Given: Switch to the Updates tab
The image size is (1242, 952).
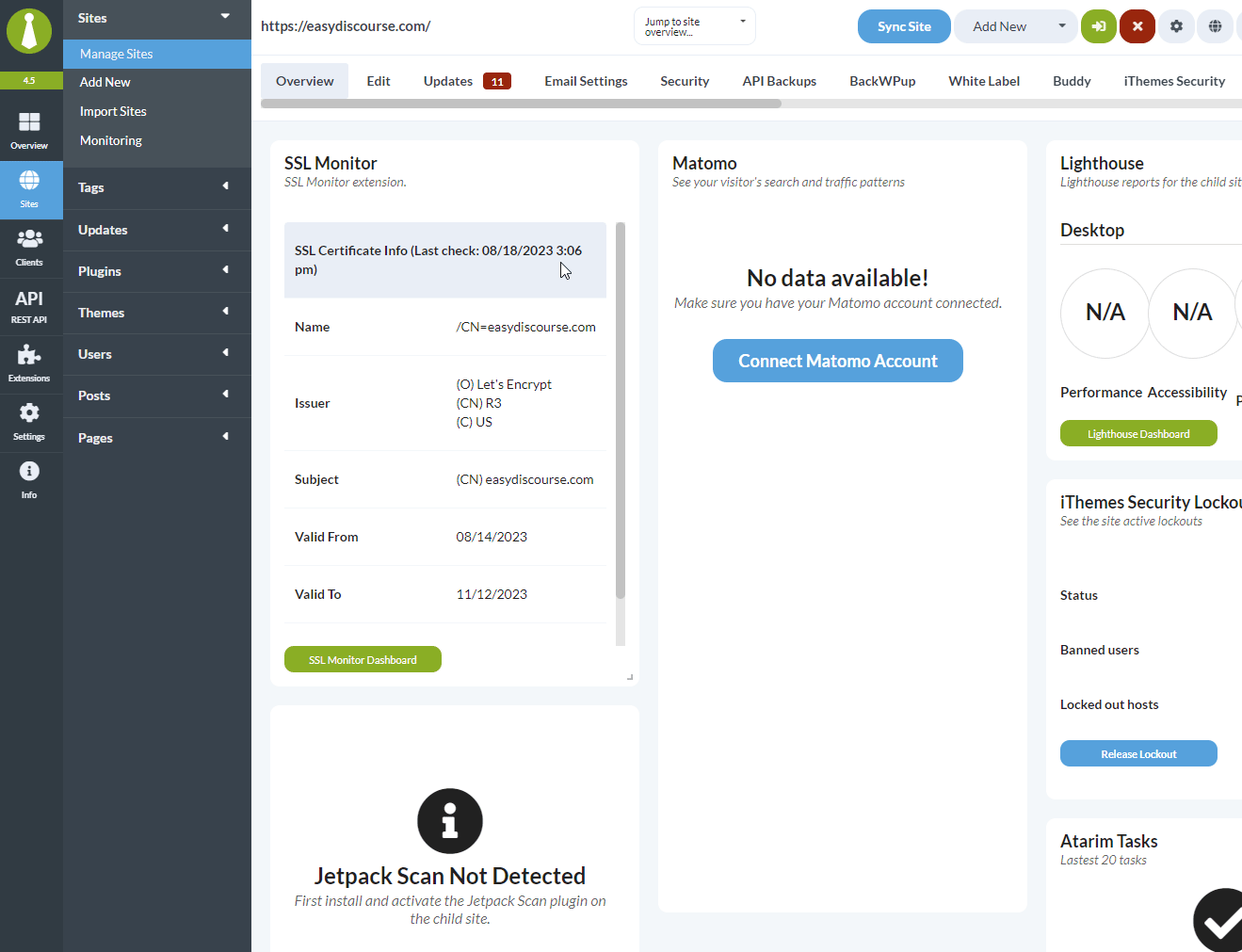Looking at the screenshot, I should coord(448,81).
